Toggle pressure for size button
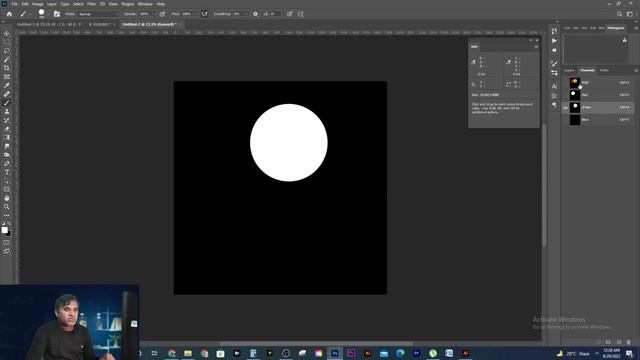Image resolution: width=640 pixels, height=360 pixels. coord(289,14)
